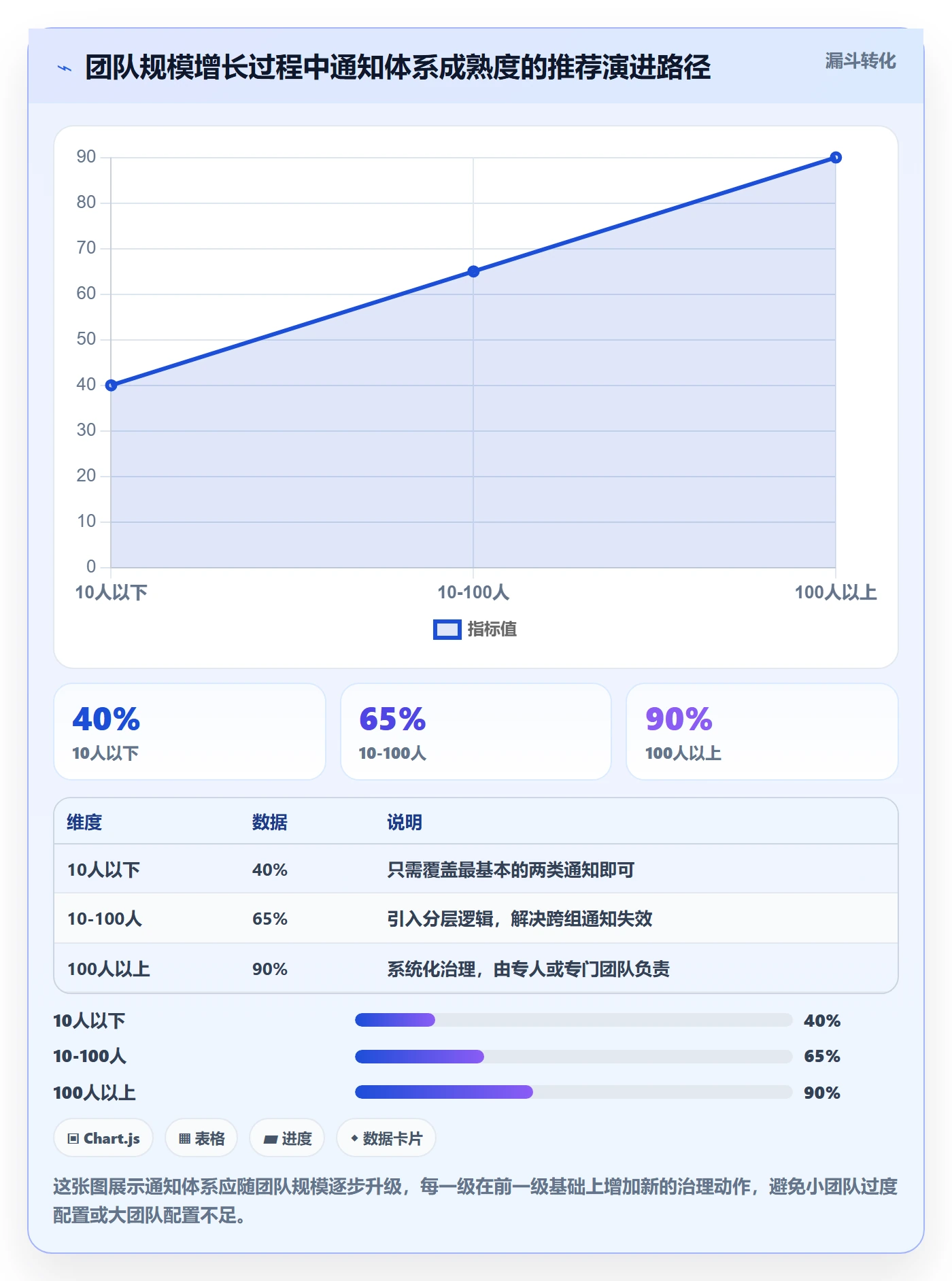
Task: Click the y-axis label 50
Action: tap(86, 339)
